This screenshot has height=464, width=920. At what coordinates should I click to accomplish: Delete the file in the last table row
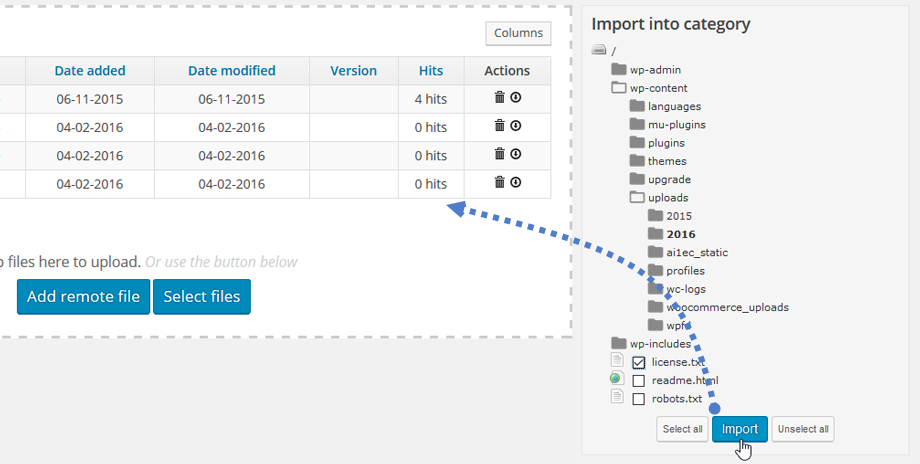[x=500, y=182]
